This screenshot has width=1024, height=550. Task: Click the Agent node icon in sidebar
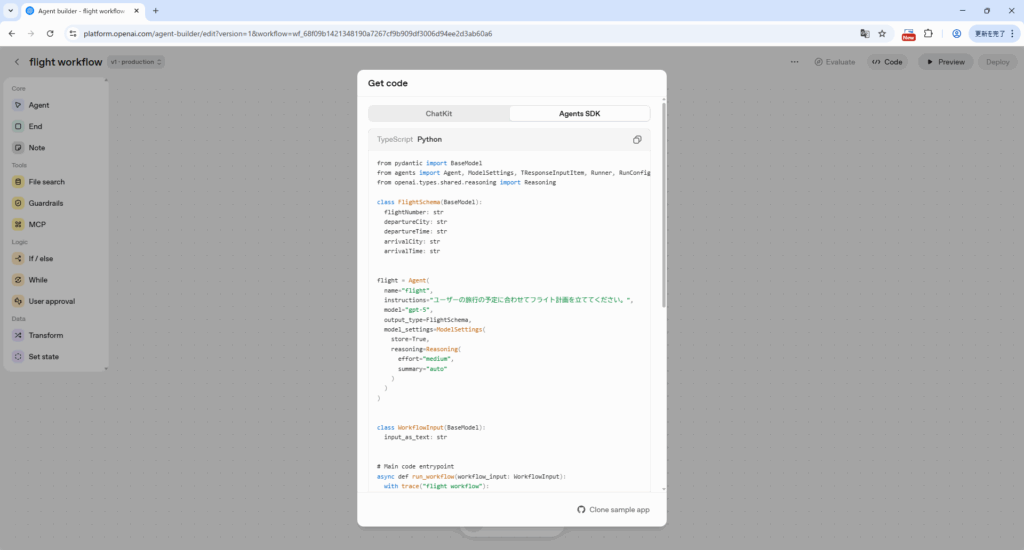coord(18,105)
